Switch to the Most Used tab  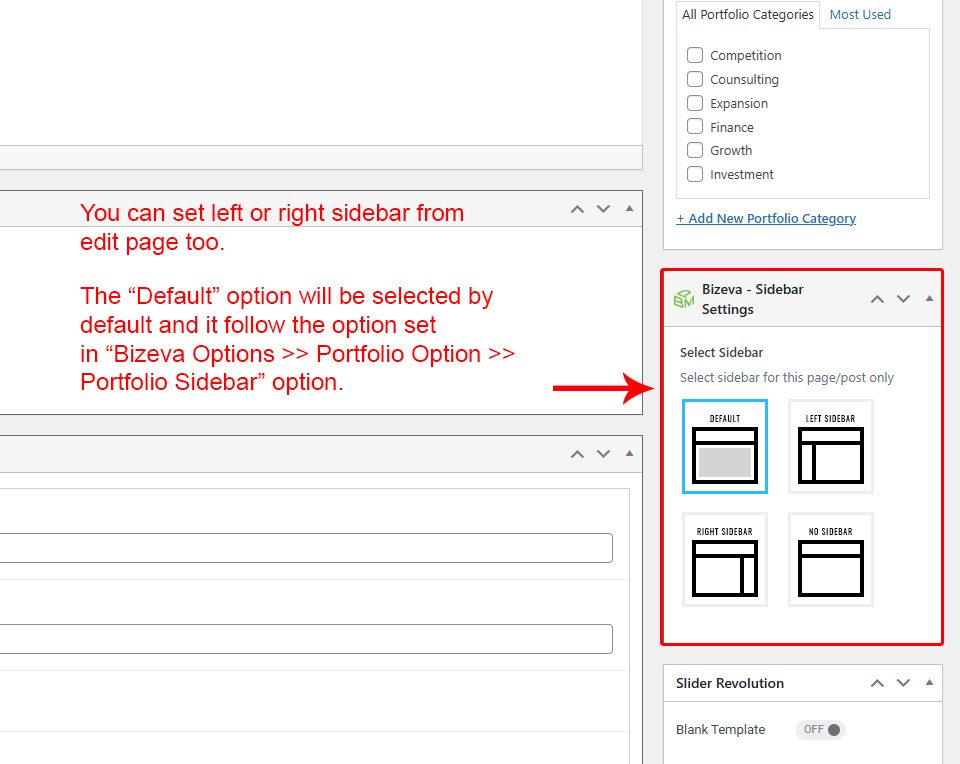point(860,15)
